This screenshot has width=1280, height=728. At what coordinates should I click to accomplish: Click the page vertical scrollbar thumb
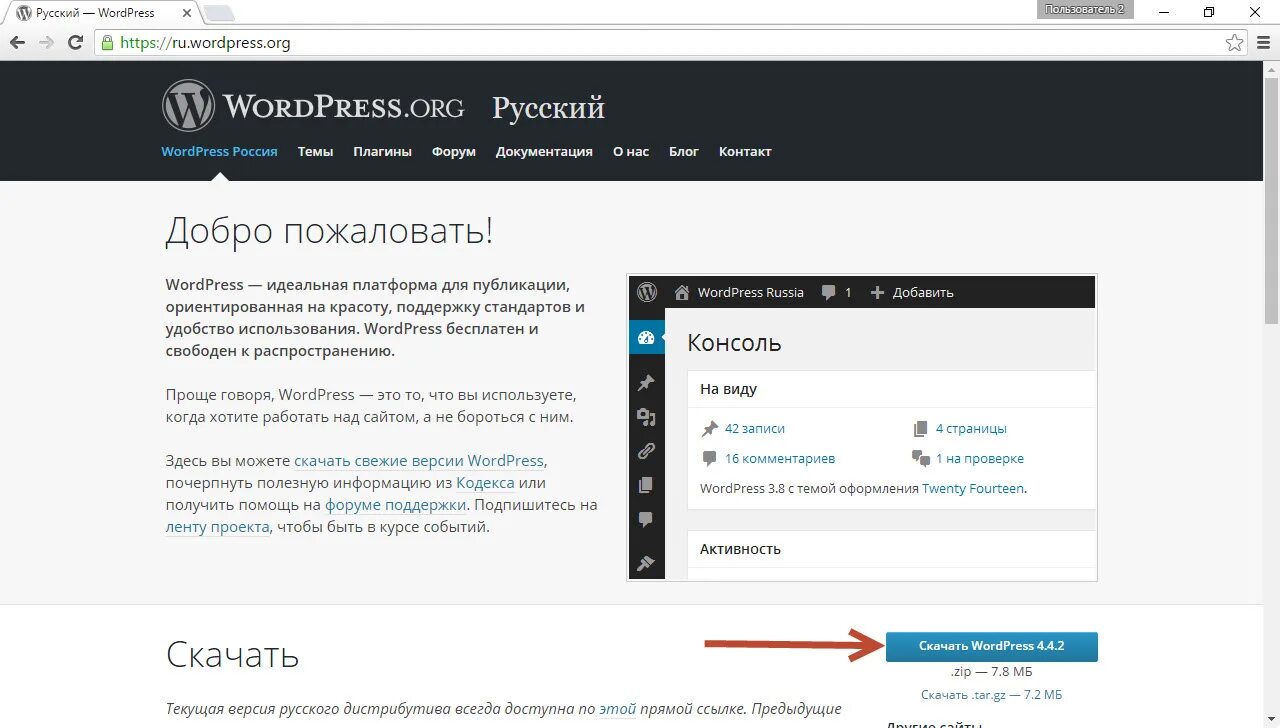pyautogui.click(x=1271, y=200)
